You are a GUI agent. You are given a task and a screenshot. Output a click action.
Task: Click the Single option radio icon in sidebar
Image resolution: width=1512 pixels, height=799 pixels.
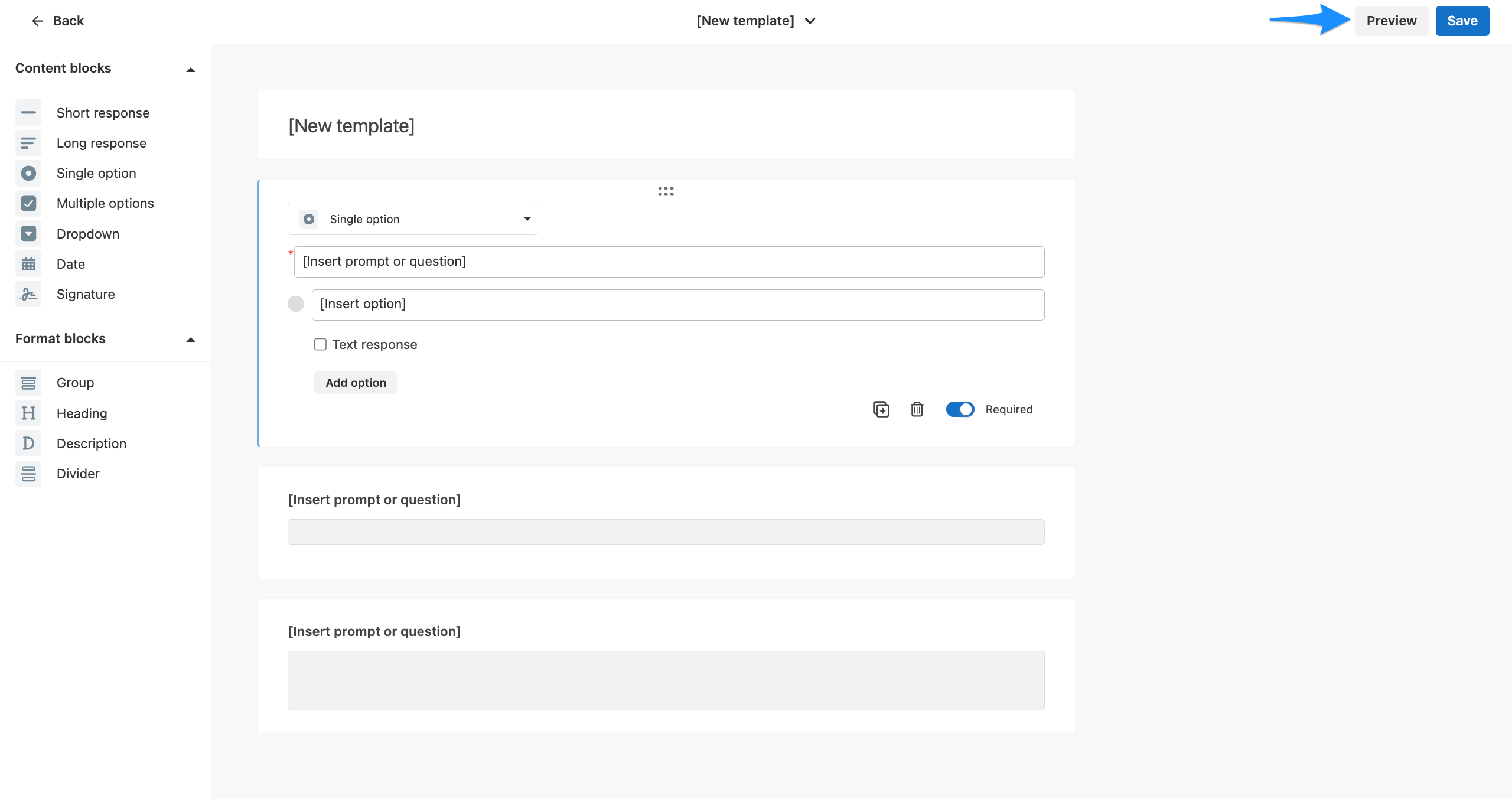pos(28,173)
